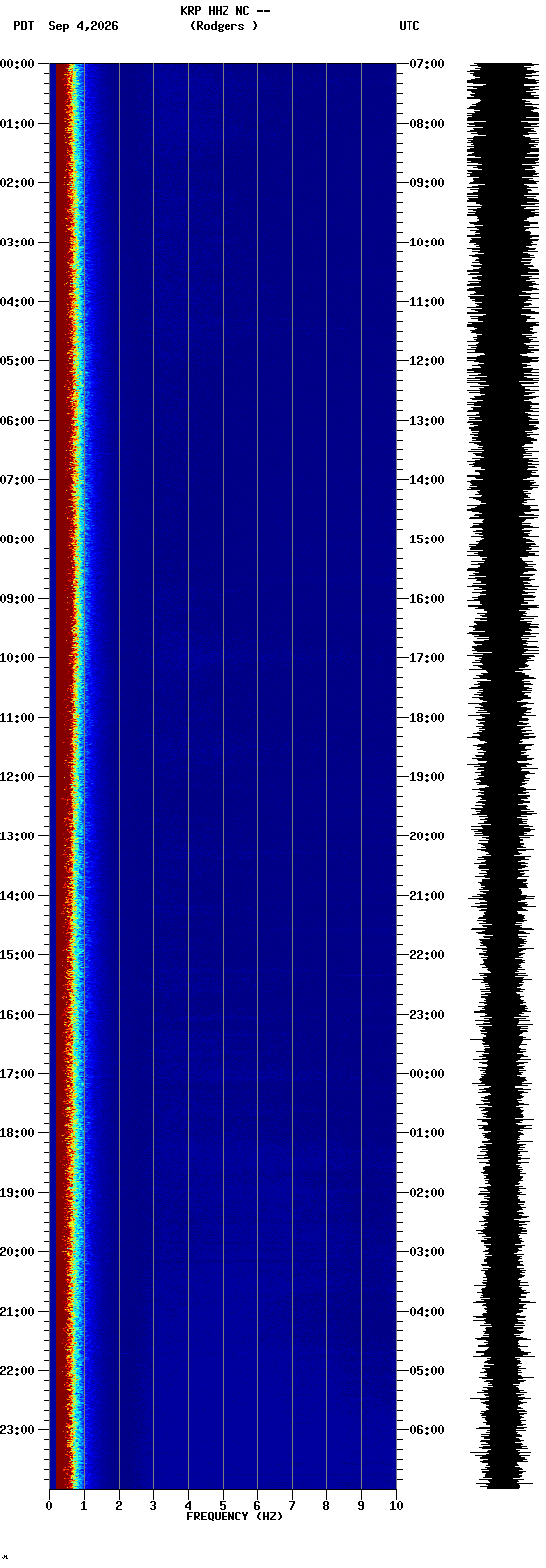The image size is (546, 1568).
Task: Click the PDT time label "06:00"
Action: (17, 421)
